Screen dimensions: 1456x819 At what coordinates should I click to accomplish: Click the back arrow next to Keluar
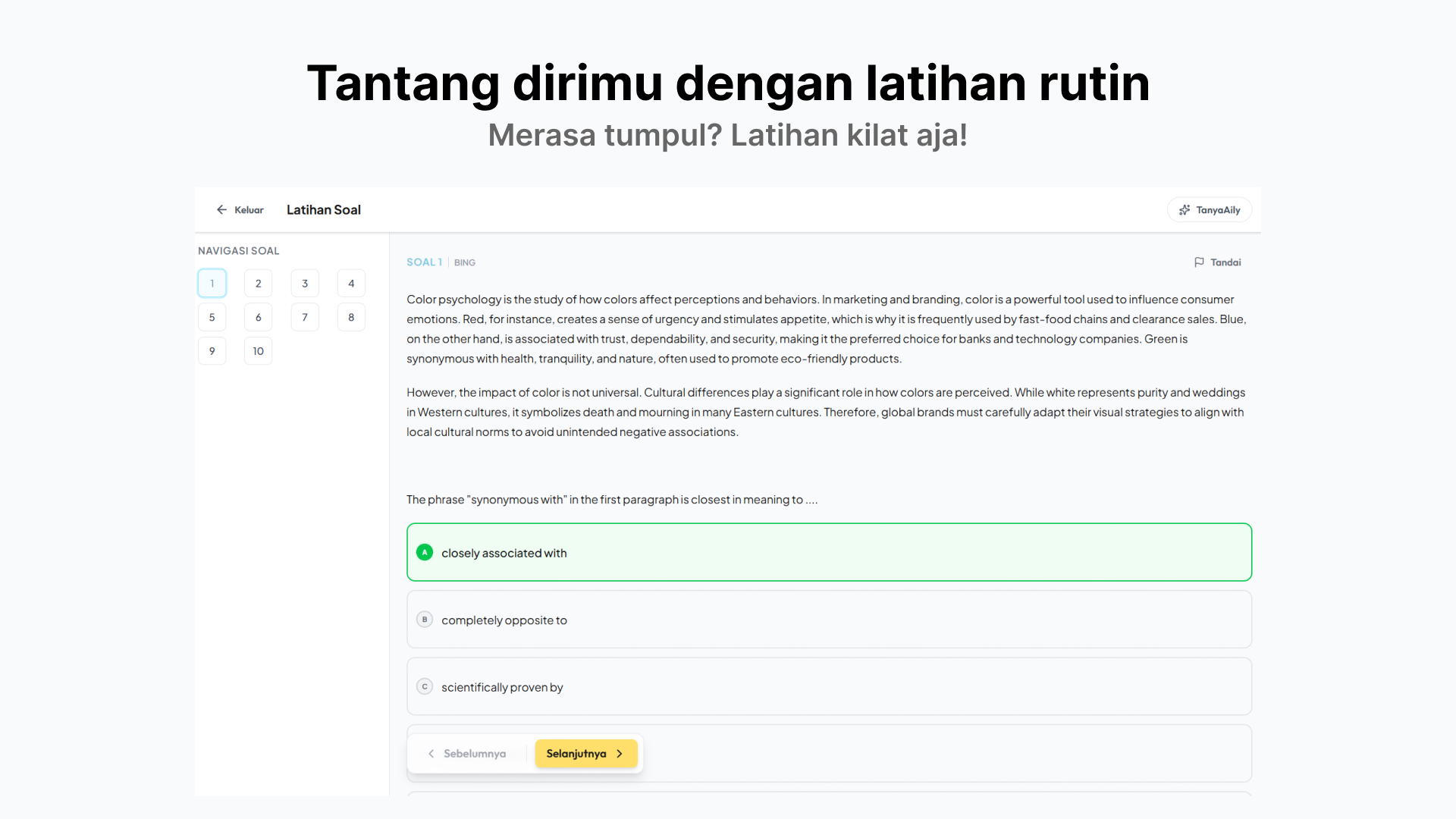[221, 210]
